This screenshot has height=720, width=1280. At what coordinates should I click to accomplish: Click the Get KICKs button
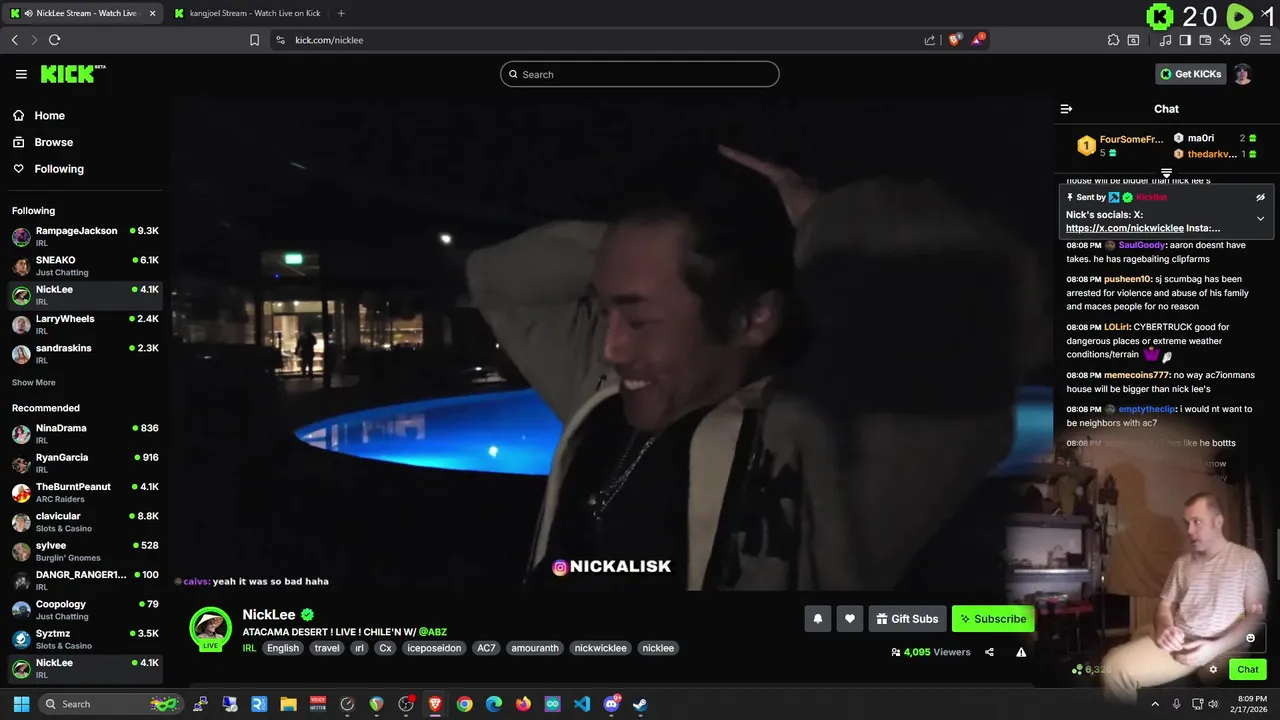[x=1190, y=74]
